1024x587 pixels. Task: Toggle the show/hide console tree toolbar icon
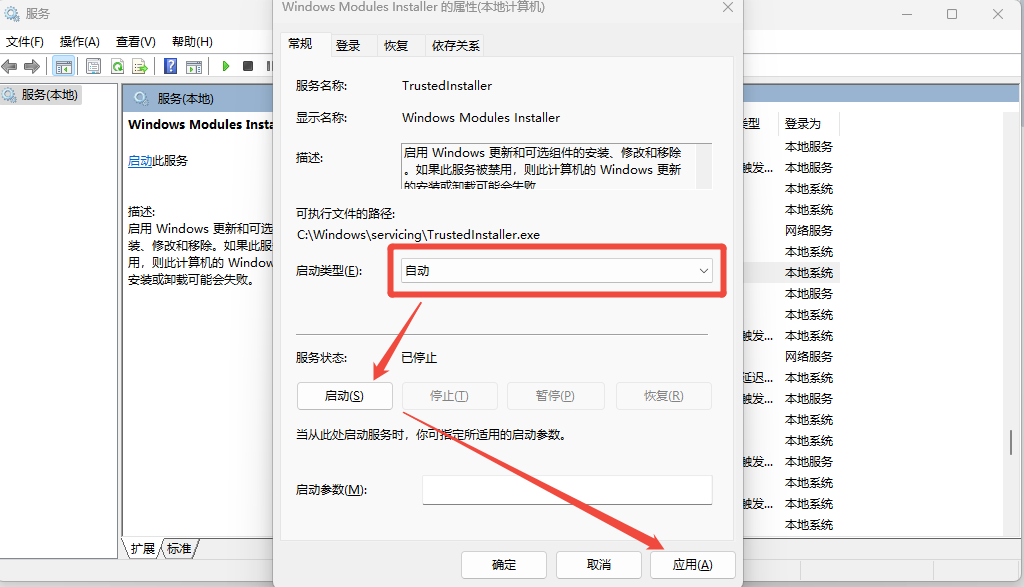point(63,66)
